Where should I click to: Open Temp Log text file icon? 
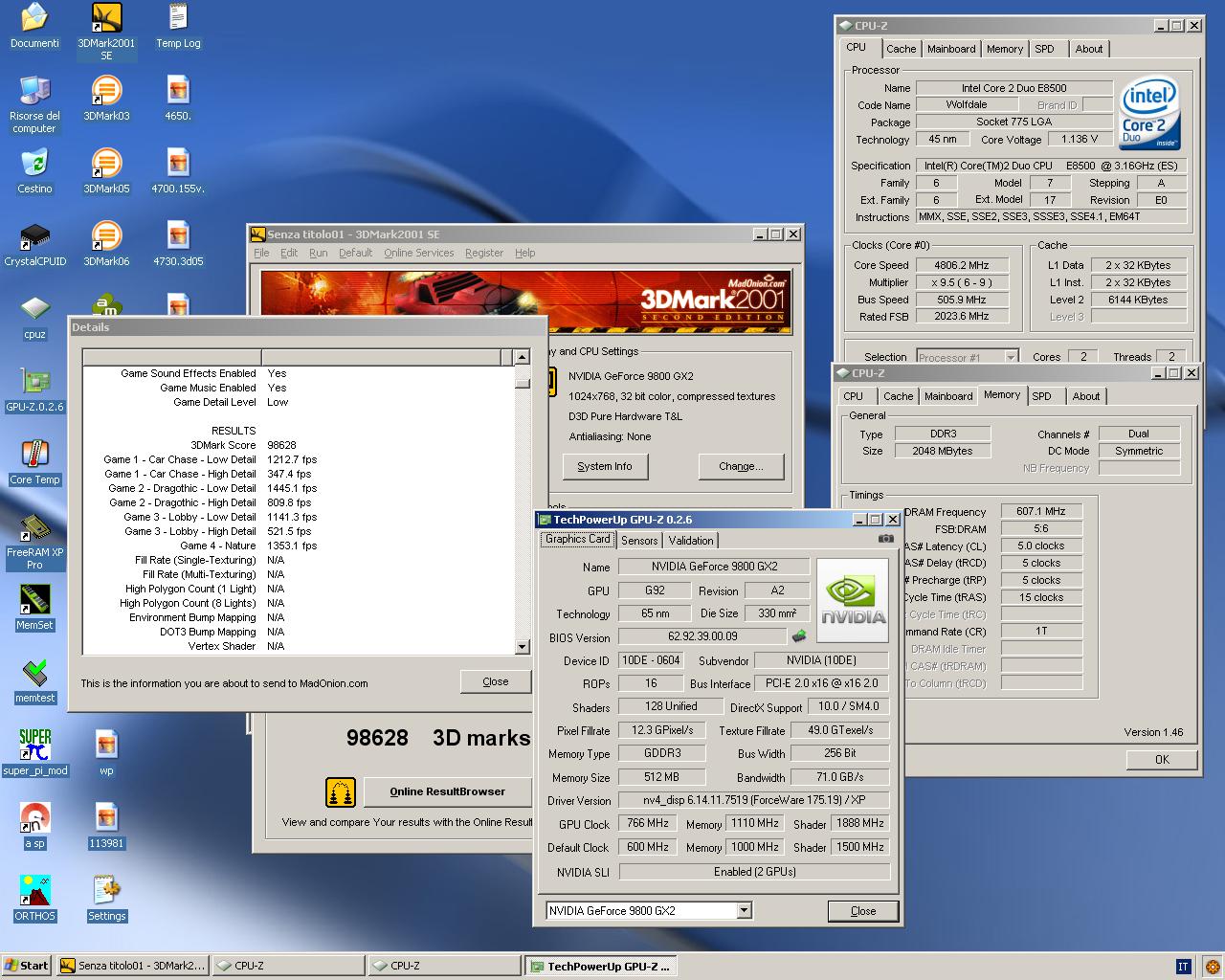click(178, 25)
